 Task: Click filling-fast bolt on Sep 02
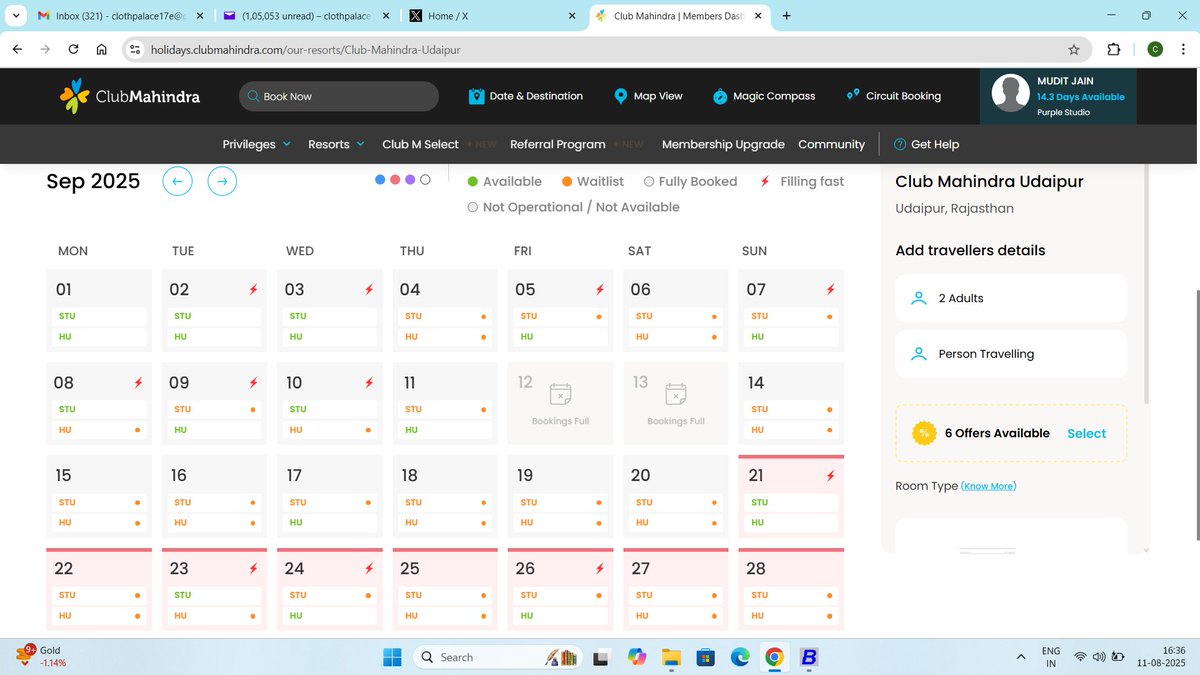click(x=253, y=289)
